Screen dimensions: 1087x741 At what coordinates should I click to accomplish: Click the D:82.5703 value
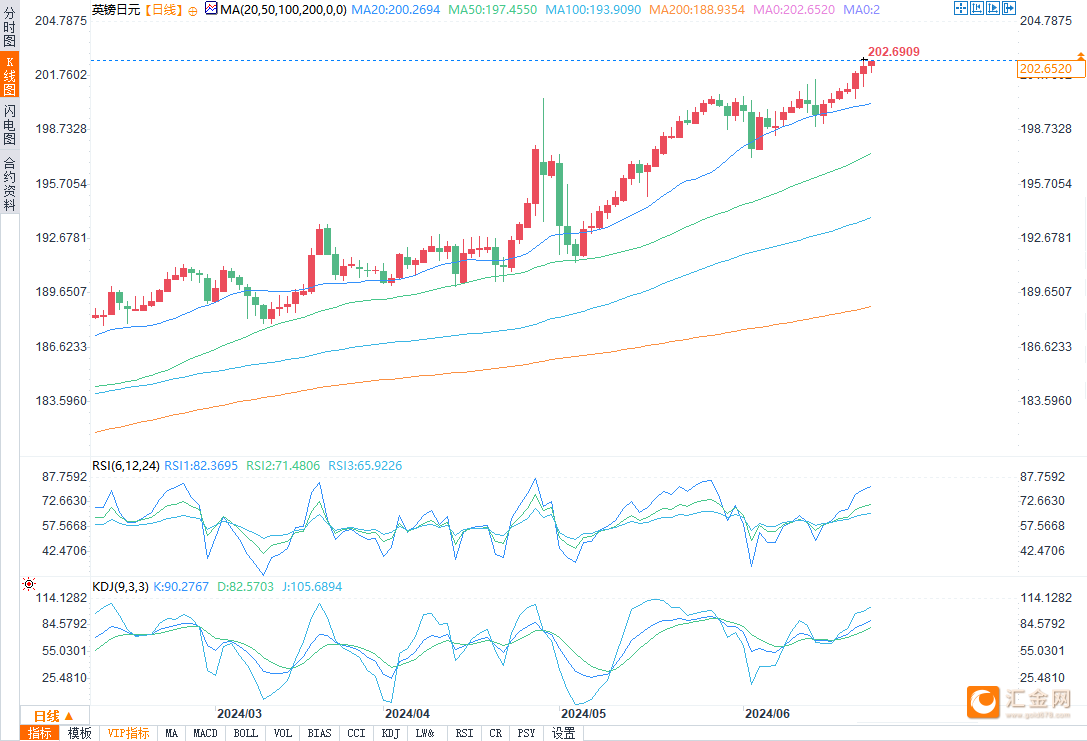(245, 586)
